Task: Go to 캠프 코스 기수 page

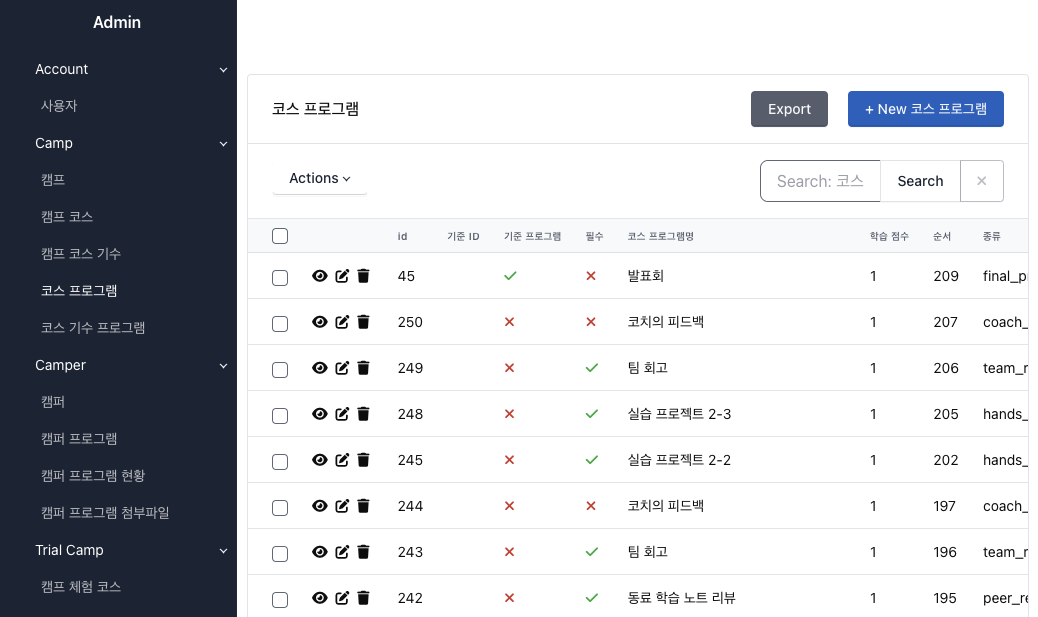Action: click(x=81, y=254)
